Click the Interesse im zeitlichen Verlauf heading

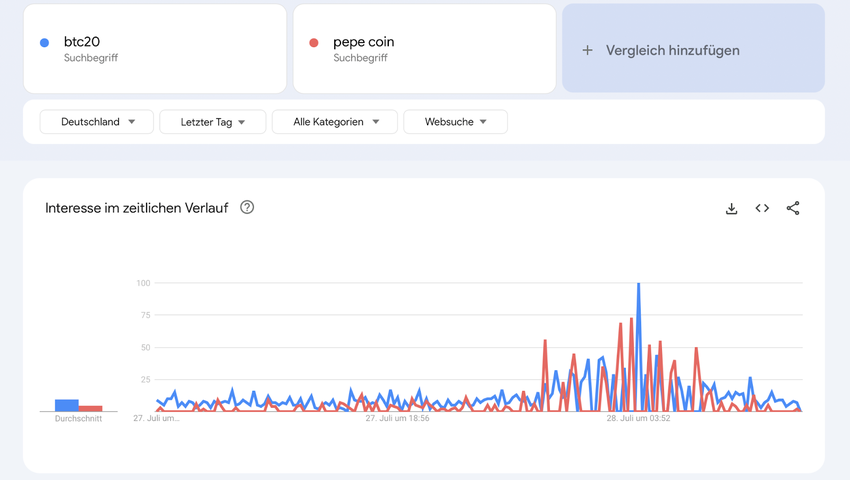click(x=136, y=208)
